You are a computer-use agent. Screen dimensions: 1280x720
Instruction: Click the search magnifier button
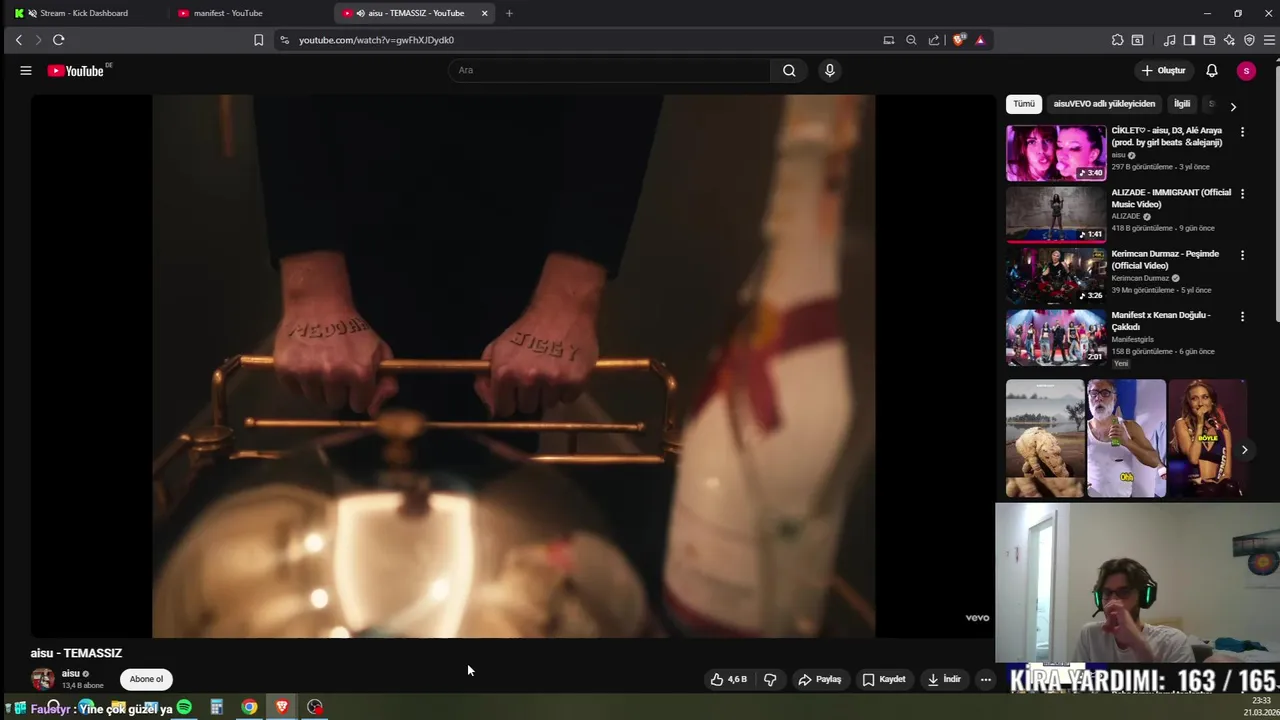[x=789, y=71]
